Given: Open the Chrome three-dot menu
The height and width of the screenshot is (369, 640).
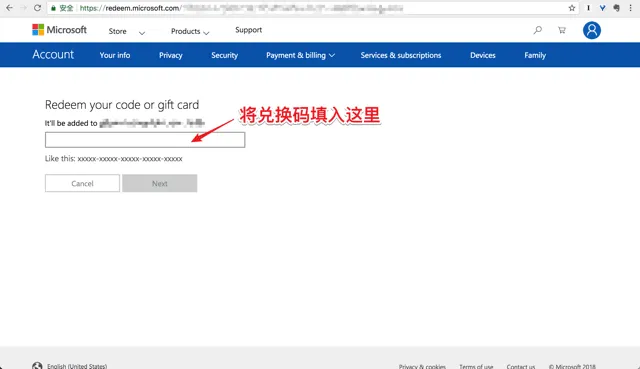Looking at the screenshot, I should coord(631,8).
